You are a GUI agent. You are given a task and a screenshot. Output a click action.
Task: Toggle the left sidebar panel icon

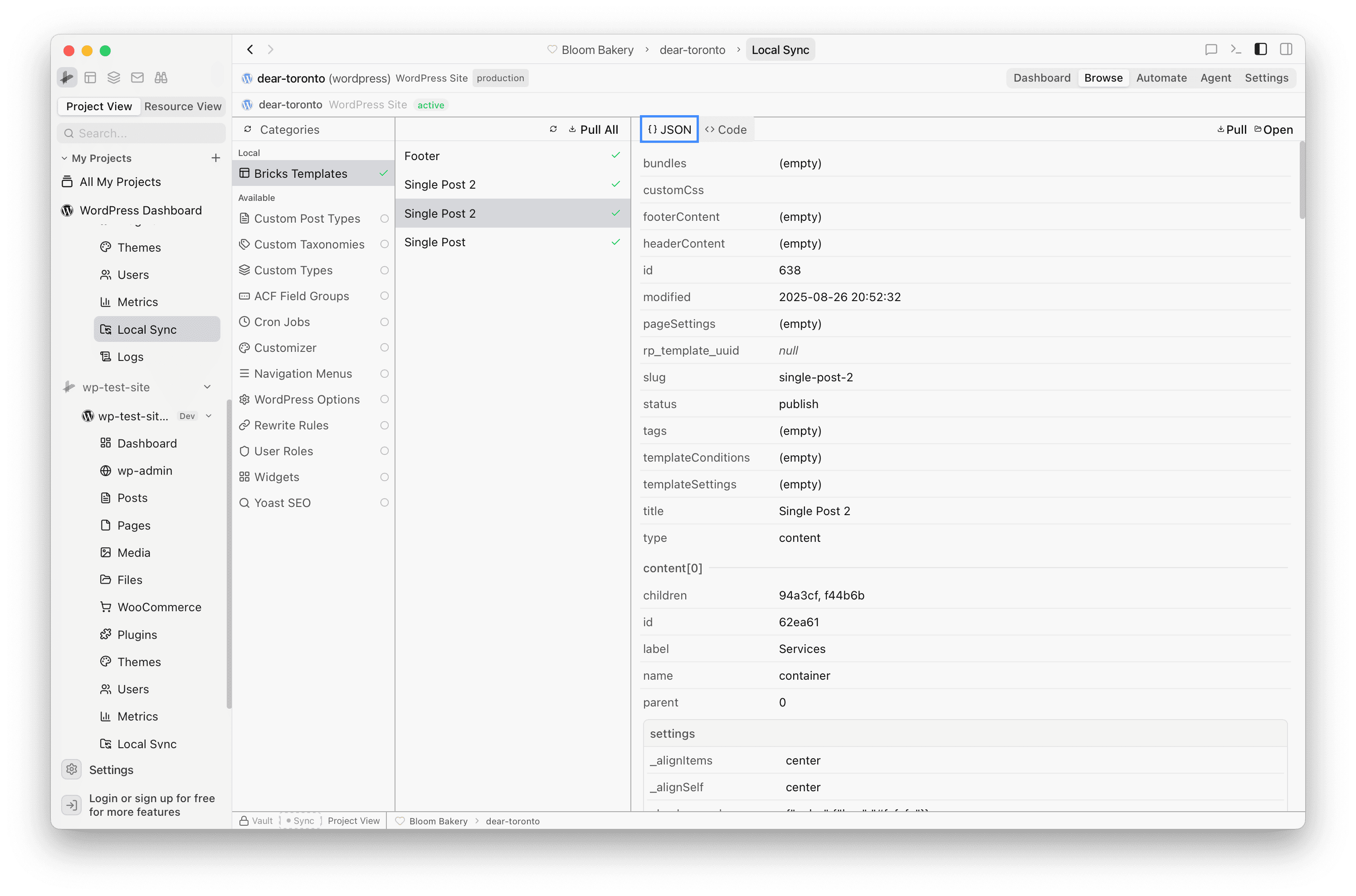[x=1261, y=50]
